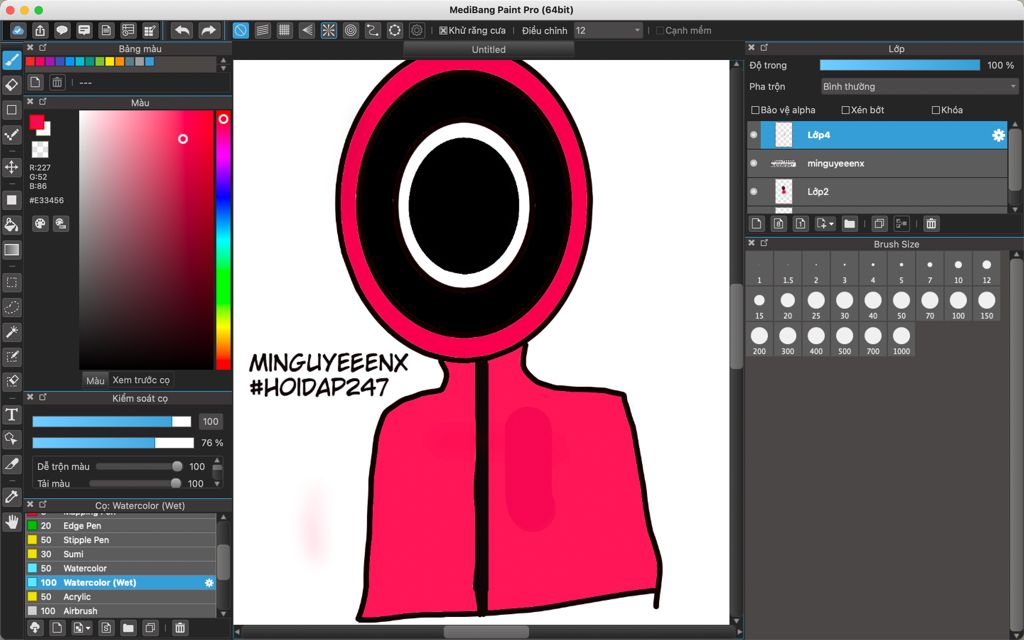Select the Gradient tool
Viewport: 1024px width, 640px height.
[x=12, y=249]
